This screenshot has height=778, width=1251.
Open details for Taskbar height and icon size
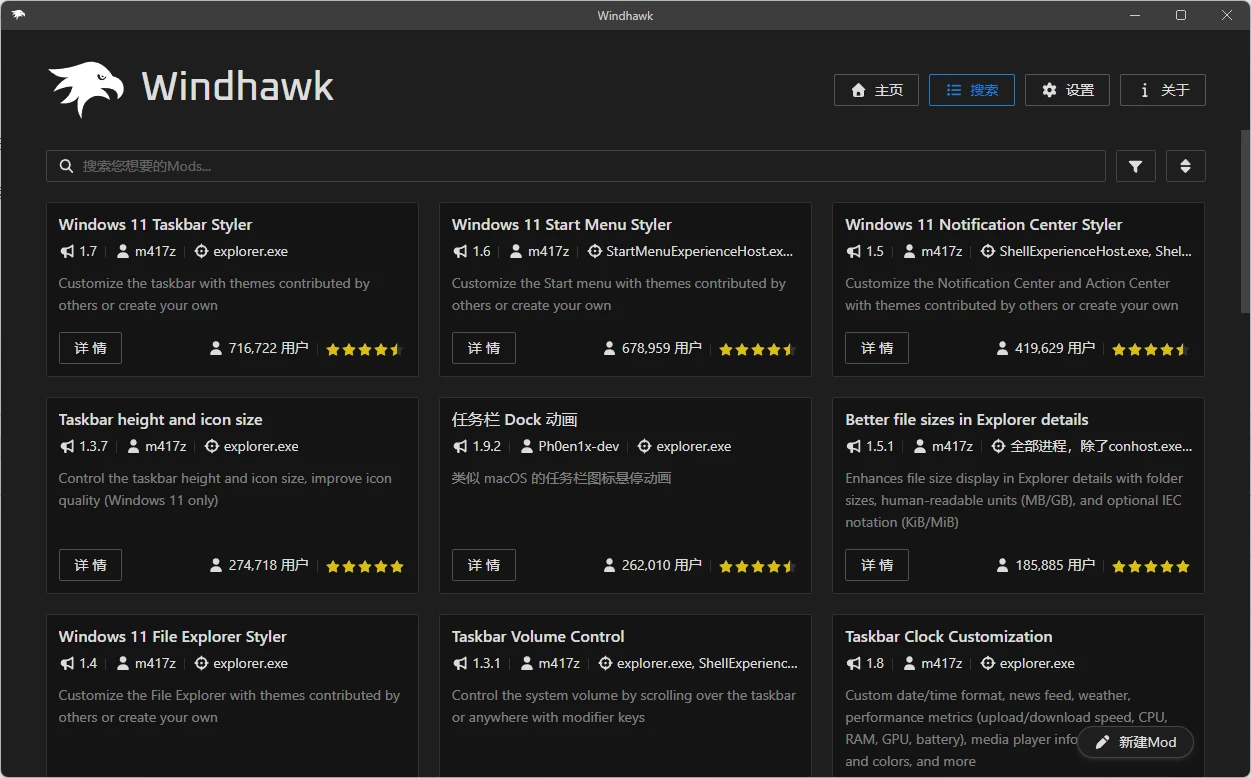tap(90, 565)
